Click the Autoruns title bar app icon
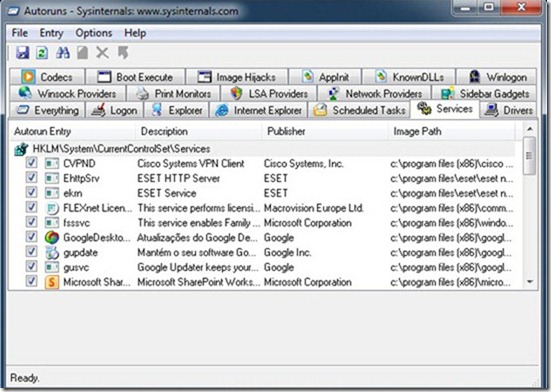 click(13, 11)
